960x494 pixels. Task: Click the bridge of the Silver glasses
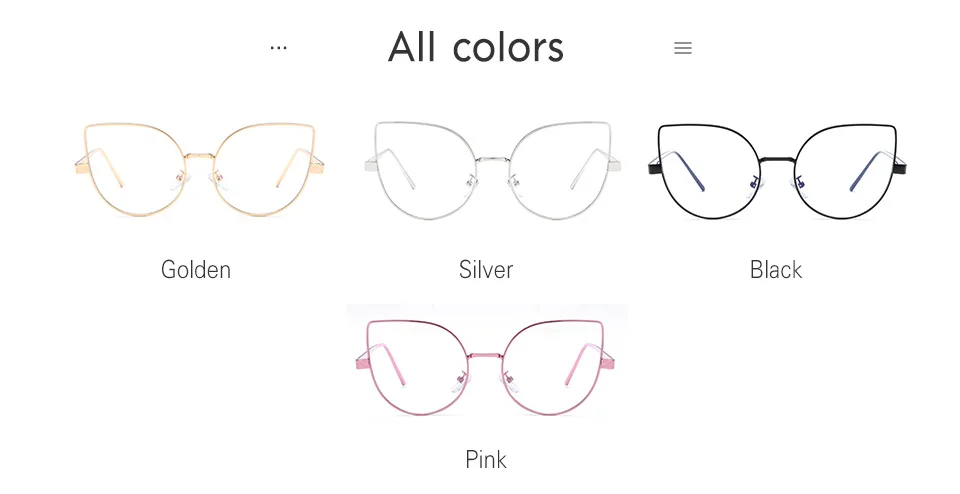[493, 160]
